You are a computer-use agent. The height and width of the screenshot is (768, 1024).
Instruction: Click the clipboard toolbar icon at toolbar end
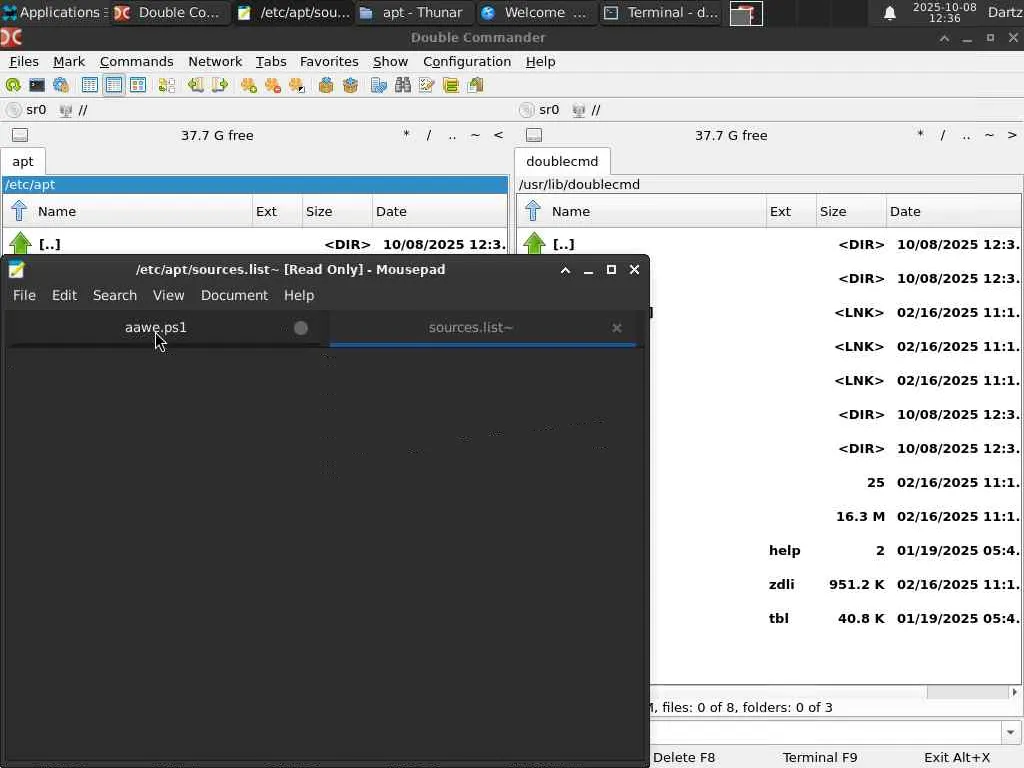tap(475, 85)
